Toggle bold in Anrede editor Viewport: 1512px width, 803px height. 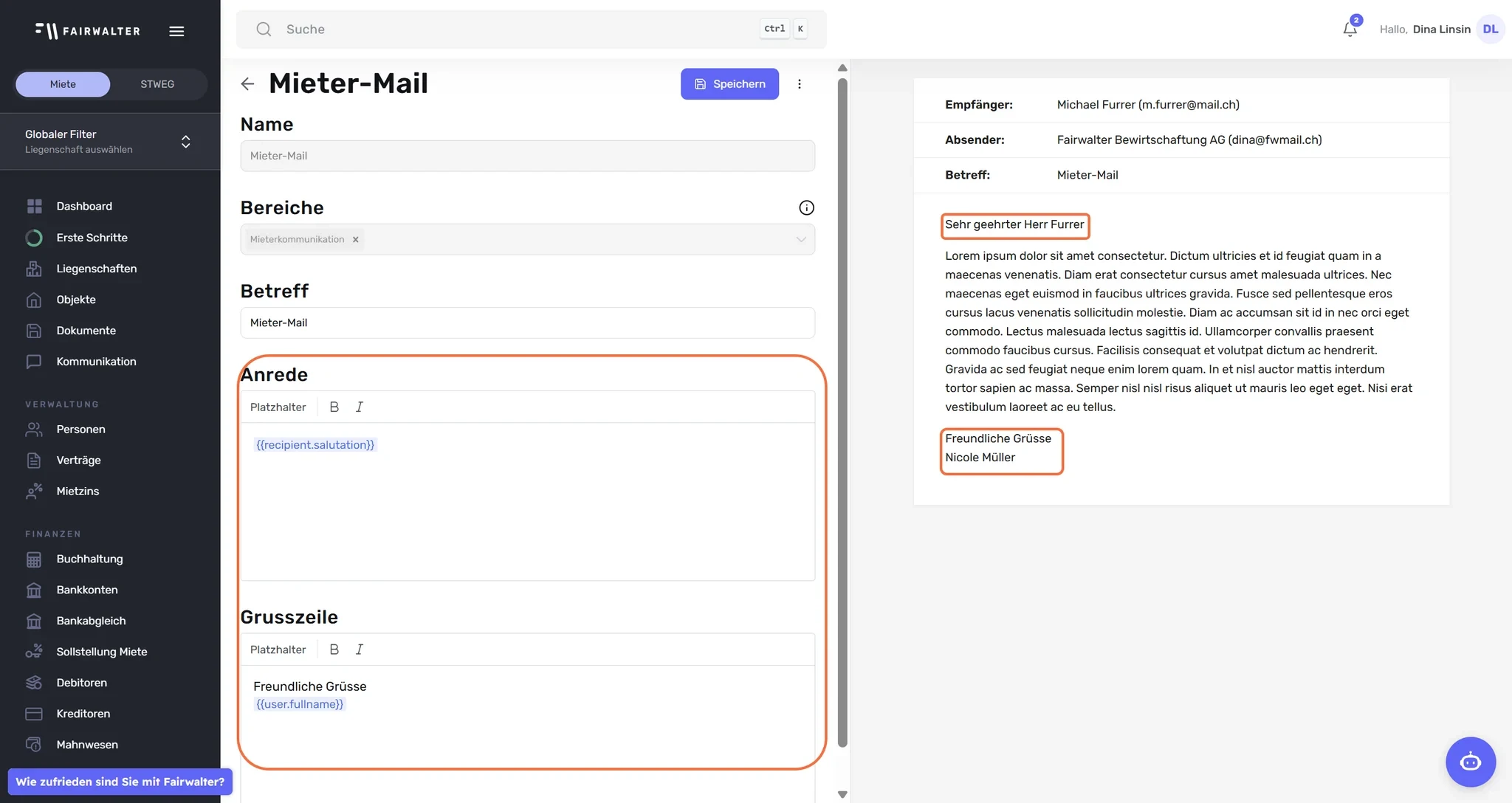[334, 407]
